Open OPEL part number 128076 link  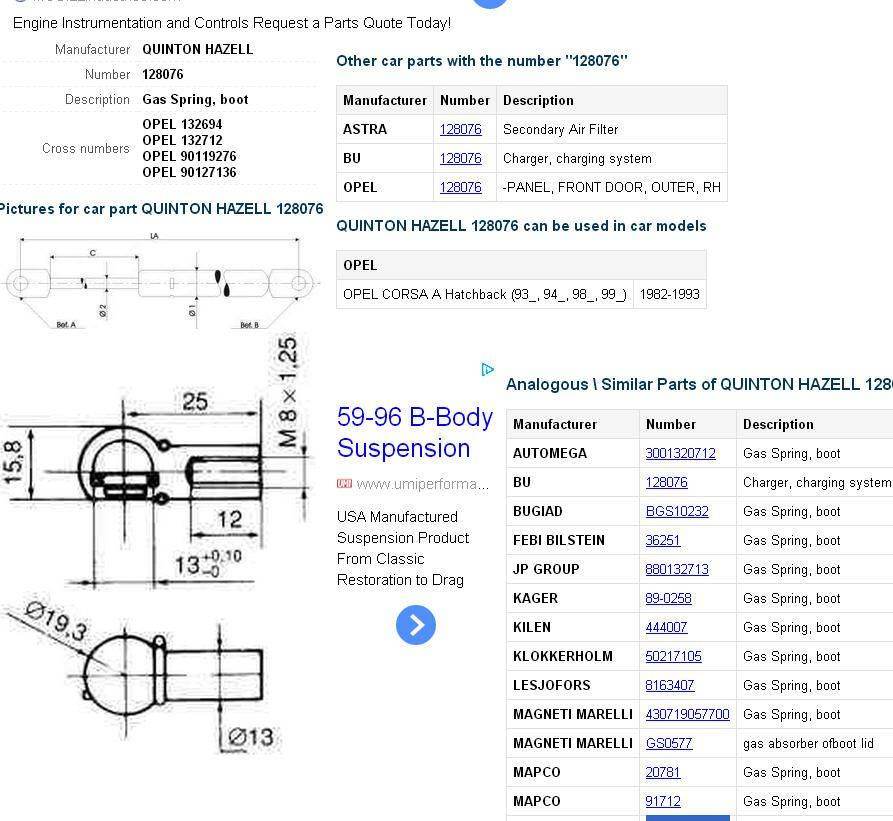460,187
